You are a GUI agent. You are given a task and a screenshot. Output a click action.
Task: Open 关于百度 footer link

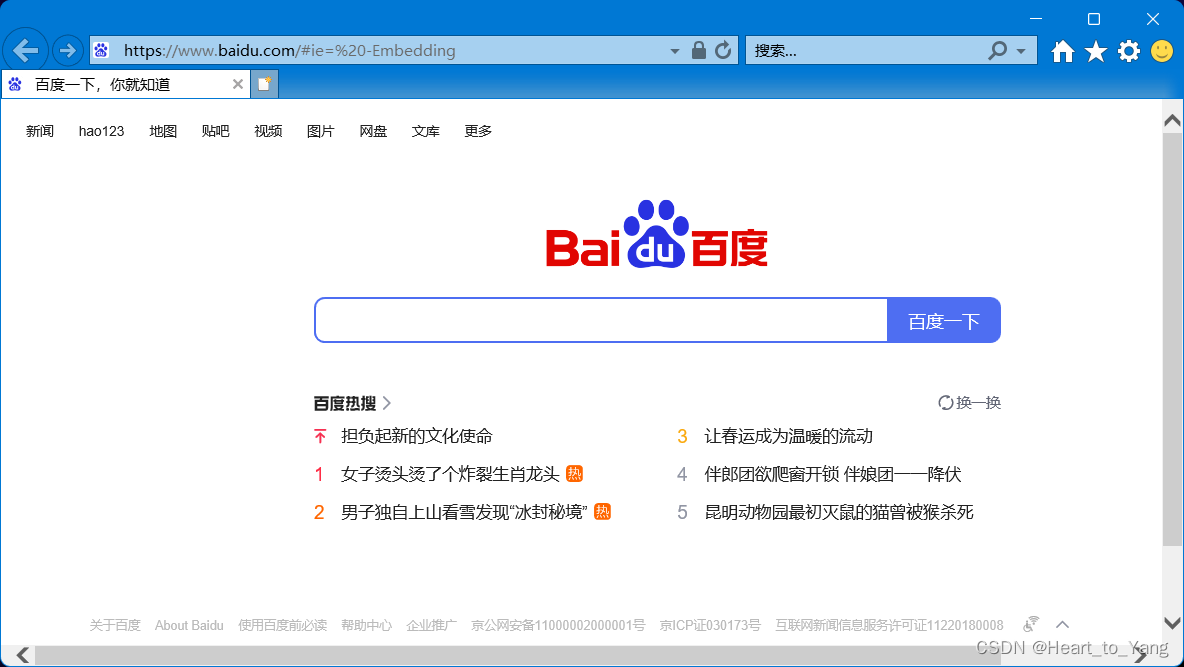(x=115, y=625)
